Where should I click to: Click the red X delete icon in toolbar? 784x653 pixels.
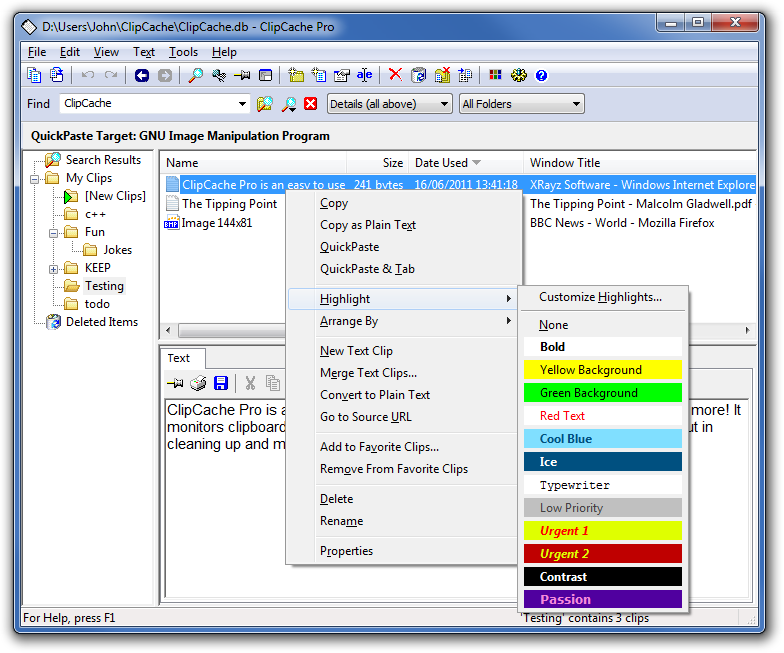pos(395,75)
